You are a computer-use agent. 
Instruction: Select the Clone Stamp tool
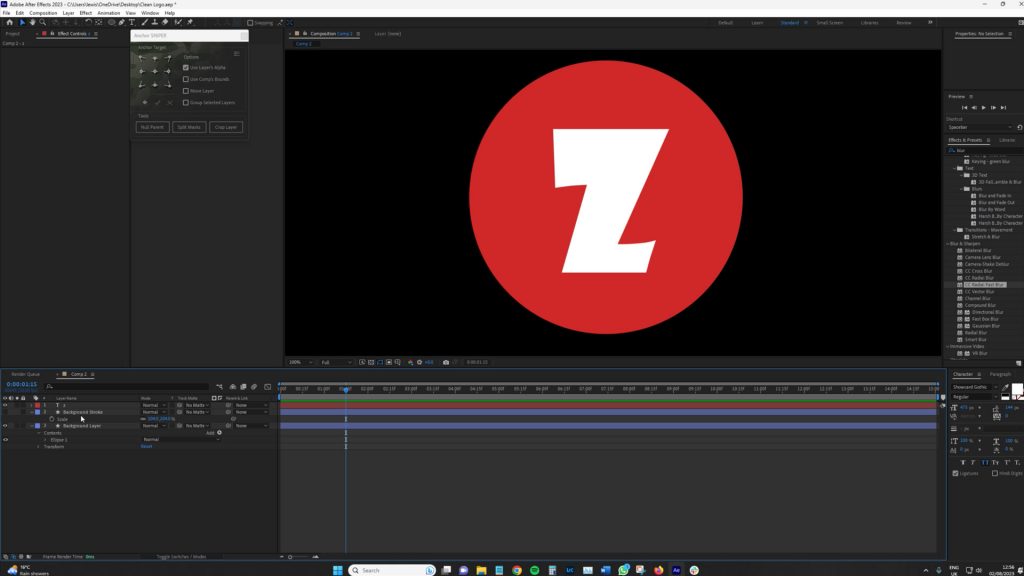pos(155,22)
